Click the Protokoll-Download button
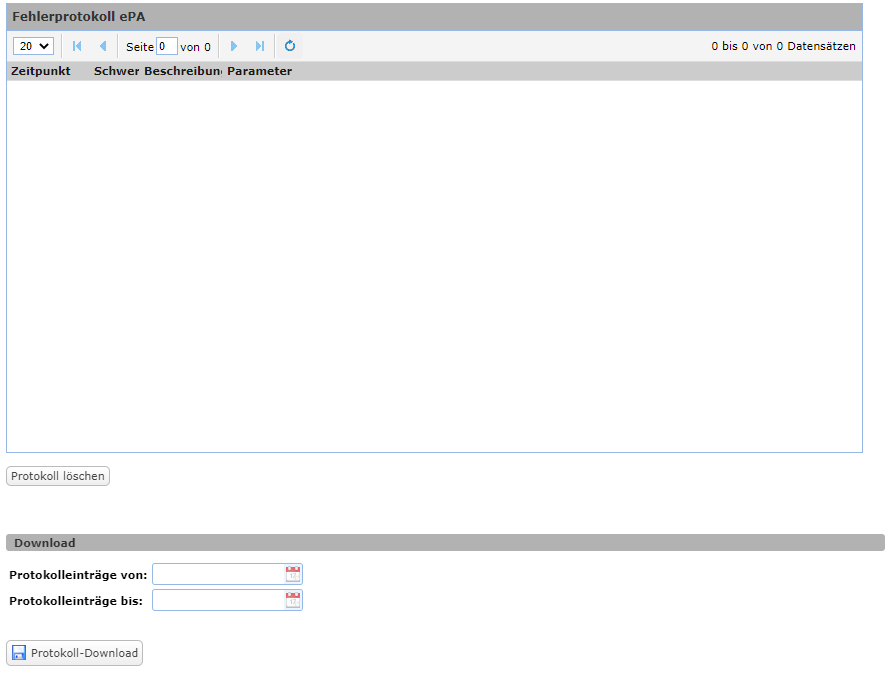This screenshot has width=889, height=674. (75, 653)
